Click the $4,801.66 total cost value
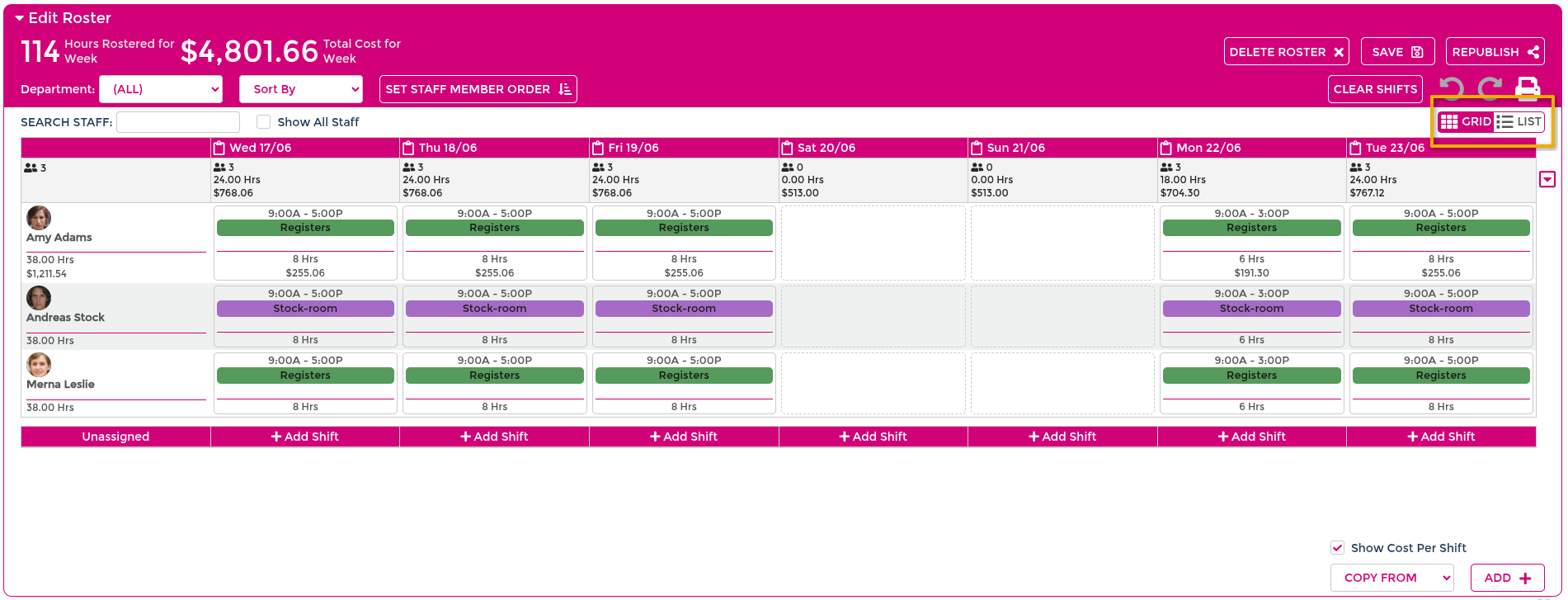 point(249,51)
